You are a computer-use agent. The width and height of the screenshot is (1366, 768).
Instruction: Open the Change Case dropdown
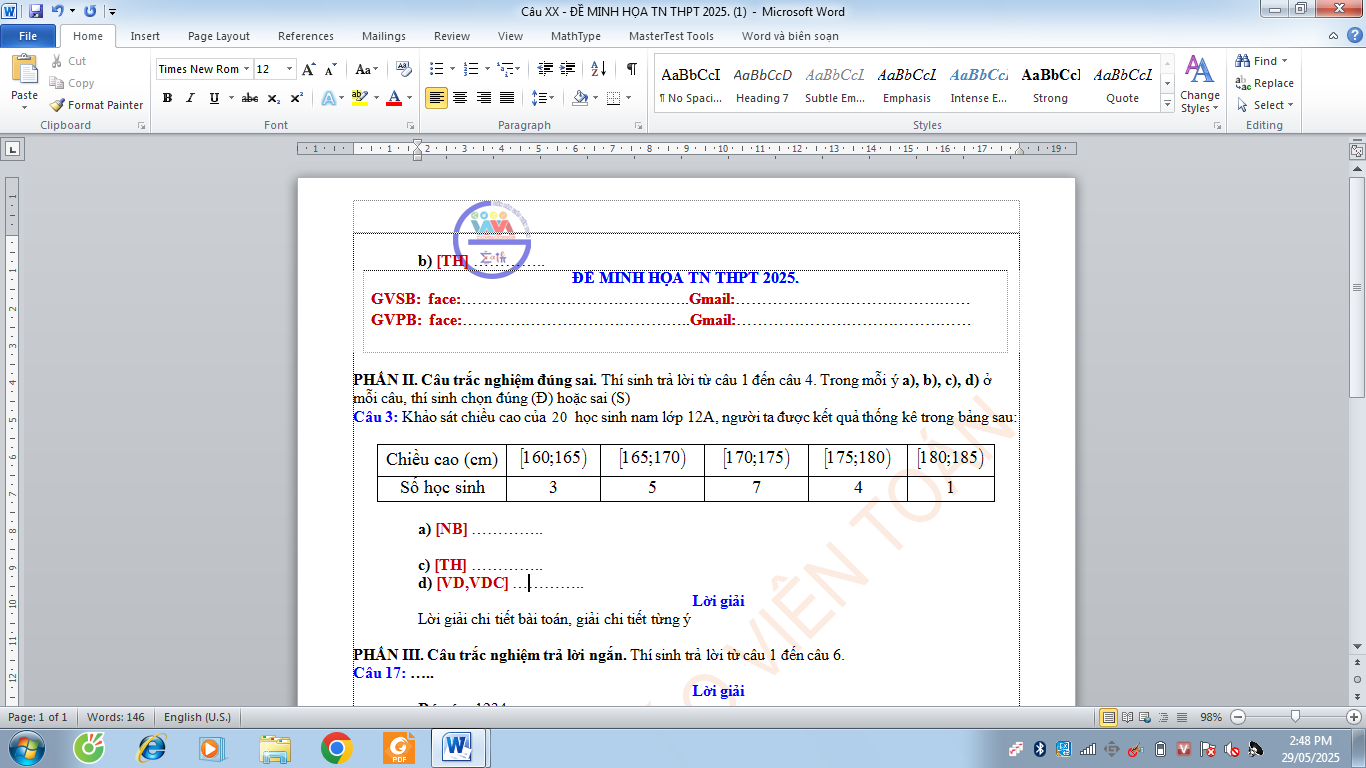367,69
